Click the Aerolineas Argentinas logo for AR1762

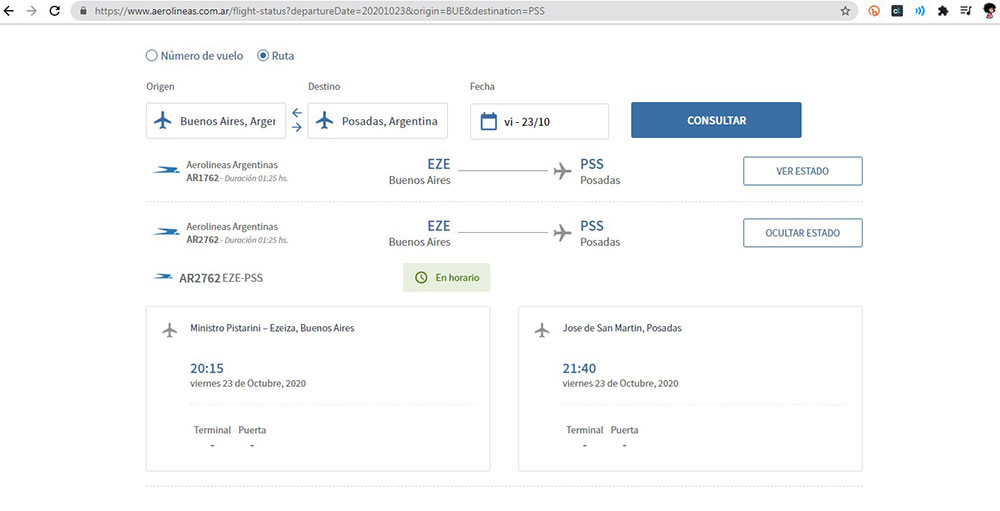click(x=166, y=171)
